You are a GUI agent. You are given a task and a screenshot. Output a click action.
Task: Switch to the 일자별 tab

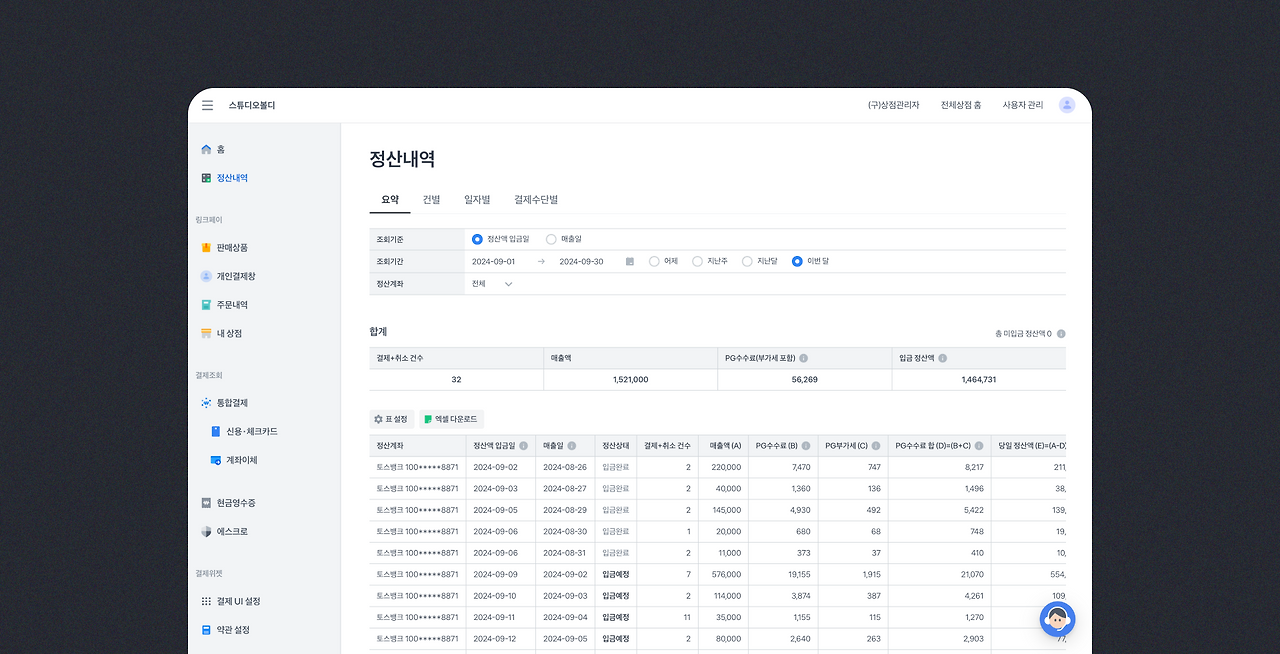477,200
